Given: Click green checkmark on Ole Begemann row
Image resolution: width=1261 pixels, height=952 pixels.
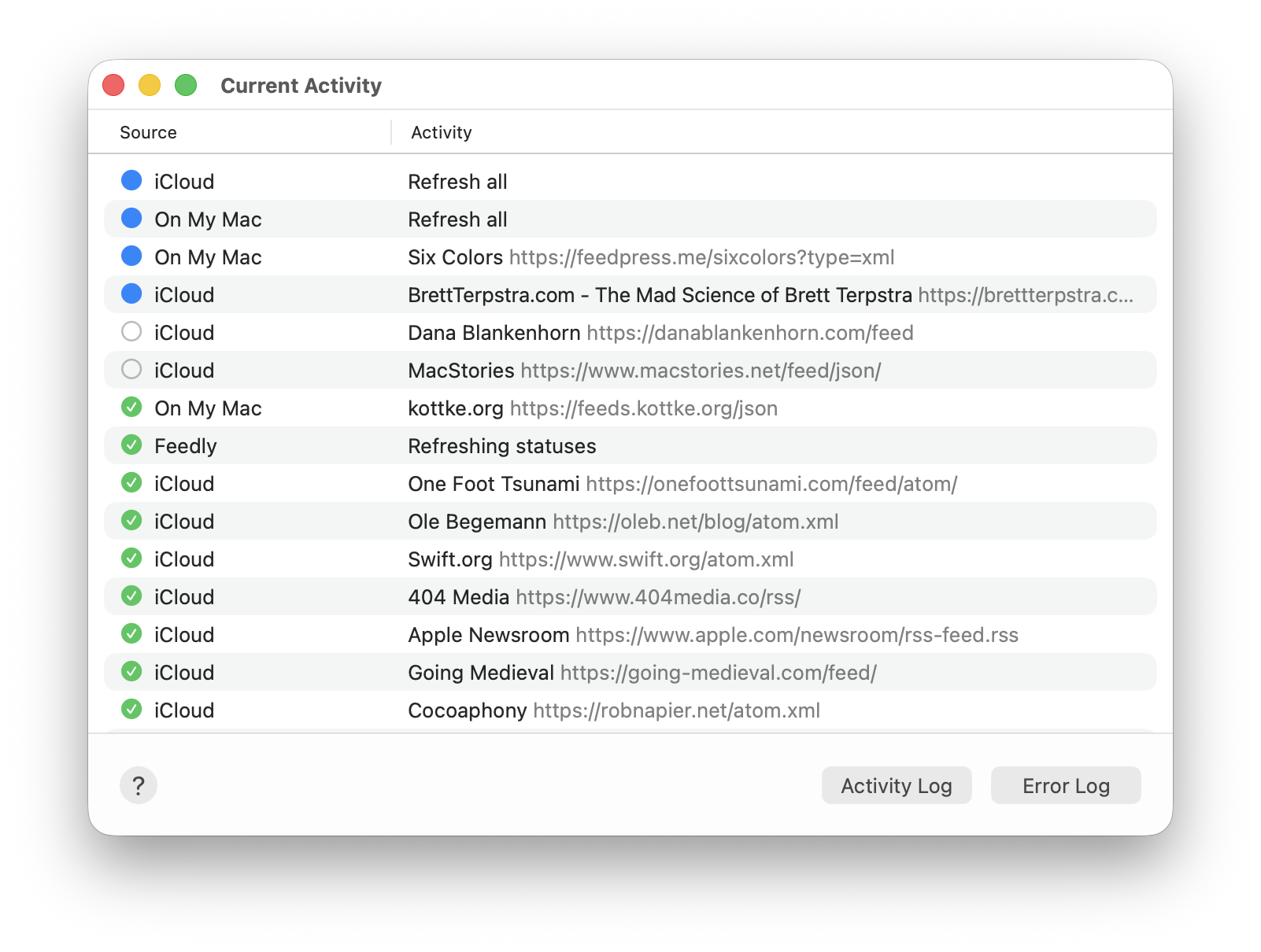Looking at the screenshot, I should pyautogui.click(x=131, y=520).
